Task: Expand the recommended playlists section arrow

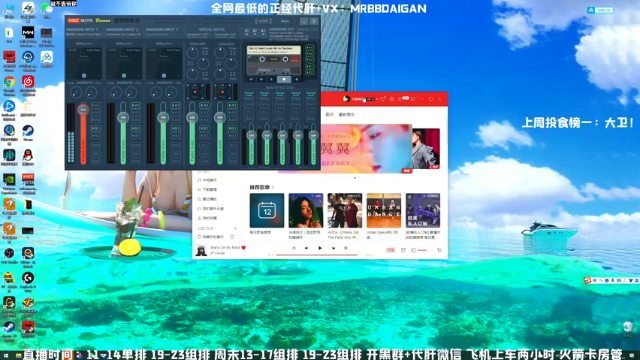Action: (273, 187)
